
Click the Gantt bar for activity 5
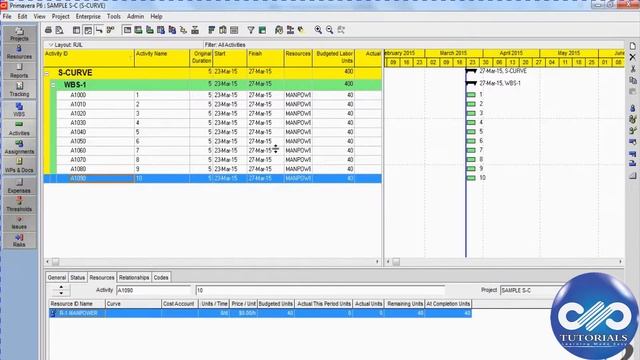click(471, 131)
